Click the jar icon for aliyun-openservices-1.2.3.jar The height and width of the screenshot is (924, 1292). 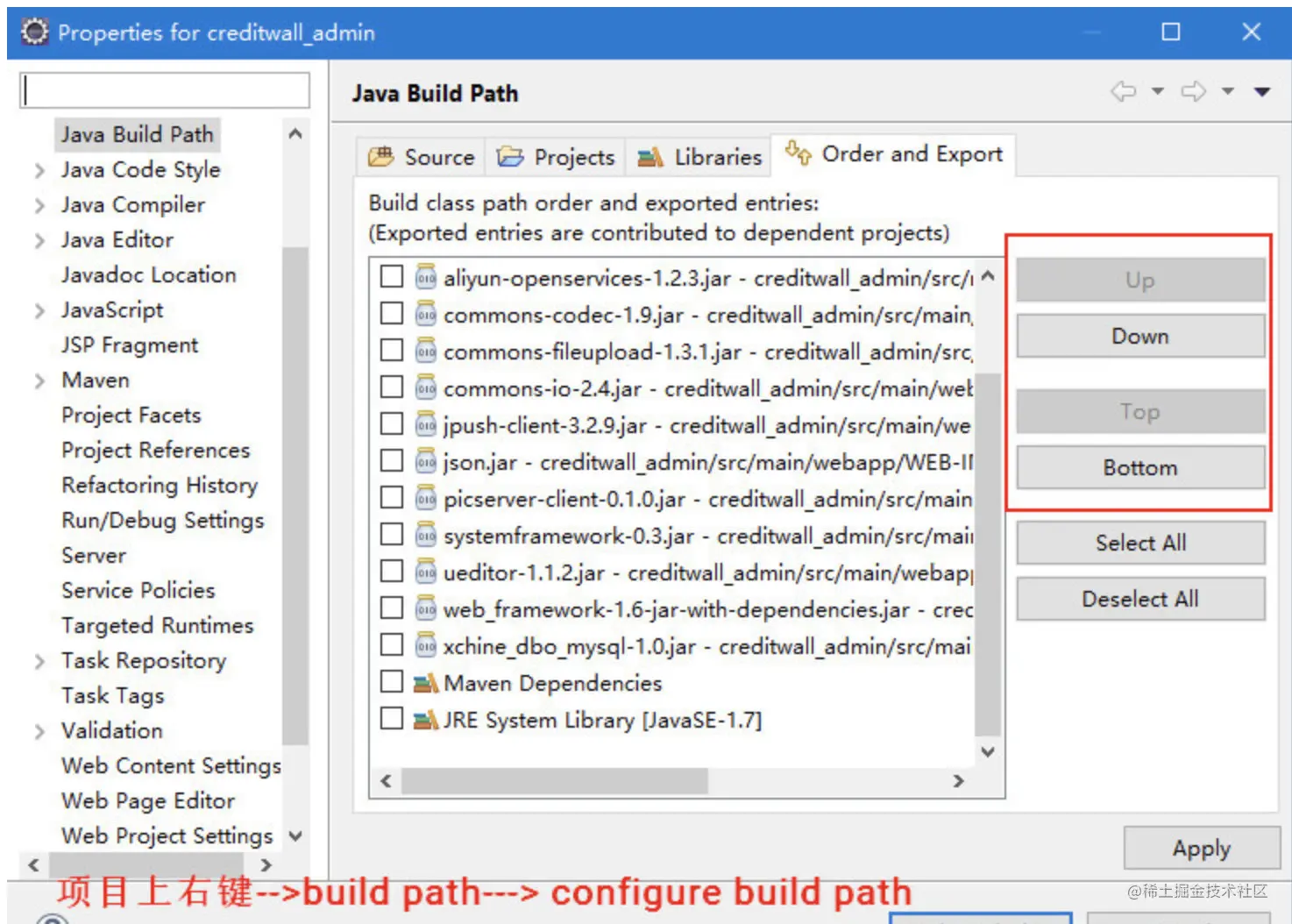click(426, 277)
